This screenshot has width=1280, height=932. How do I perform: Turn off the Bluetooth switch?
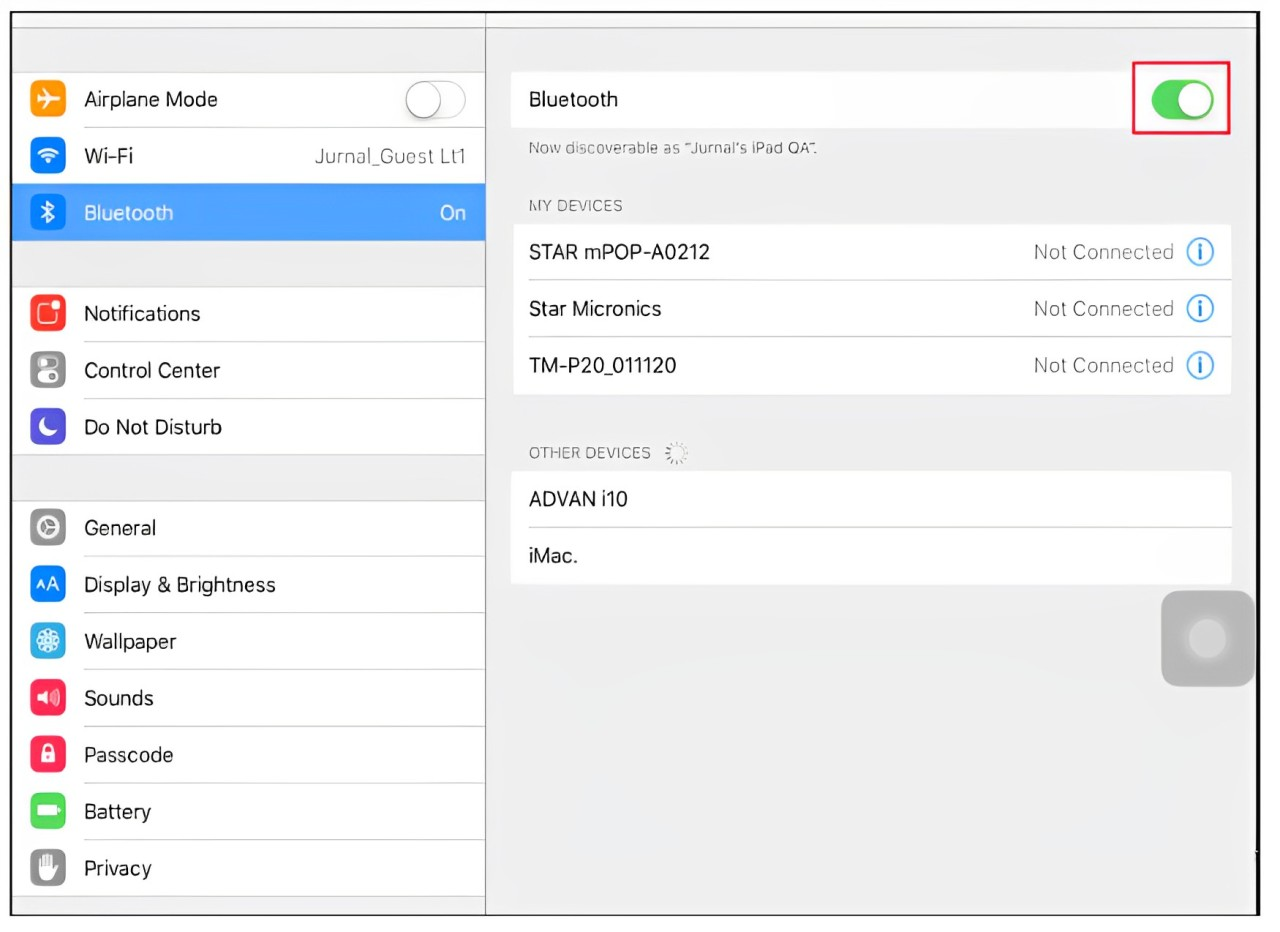click(x=1182, y=99)
